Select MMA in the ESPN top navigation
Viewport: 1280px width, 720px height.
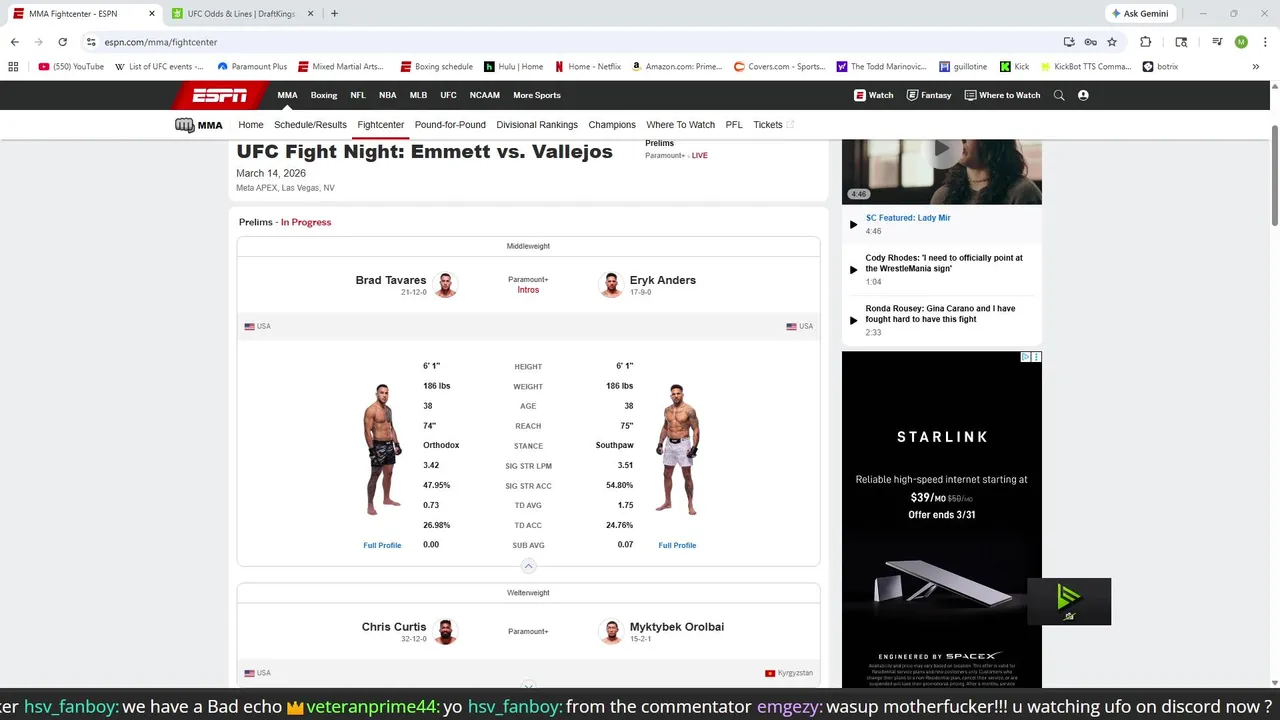(287, 95)
